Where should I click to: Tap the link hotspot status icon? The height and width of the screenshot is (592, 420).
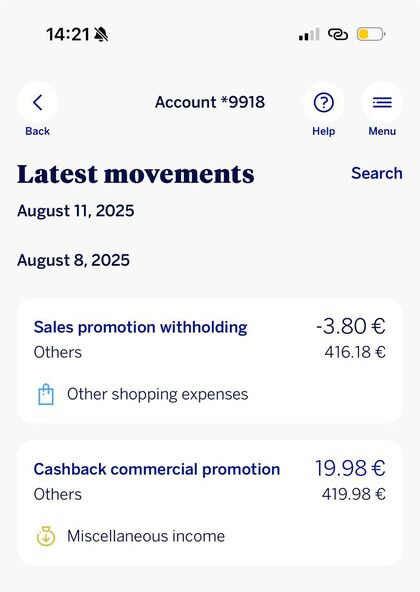click(x=338, y=34)
